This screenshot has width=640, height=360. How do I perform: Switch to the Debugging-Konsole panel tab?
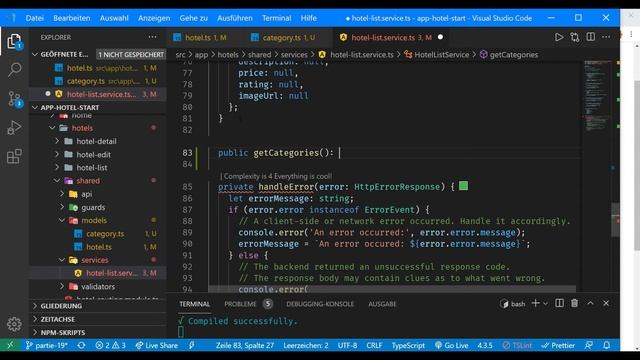pos(320,304)
